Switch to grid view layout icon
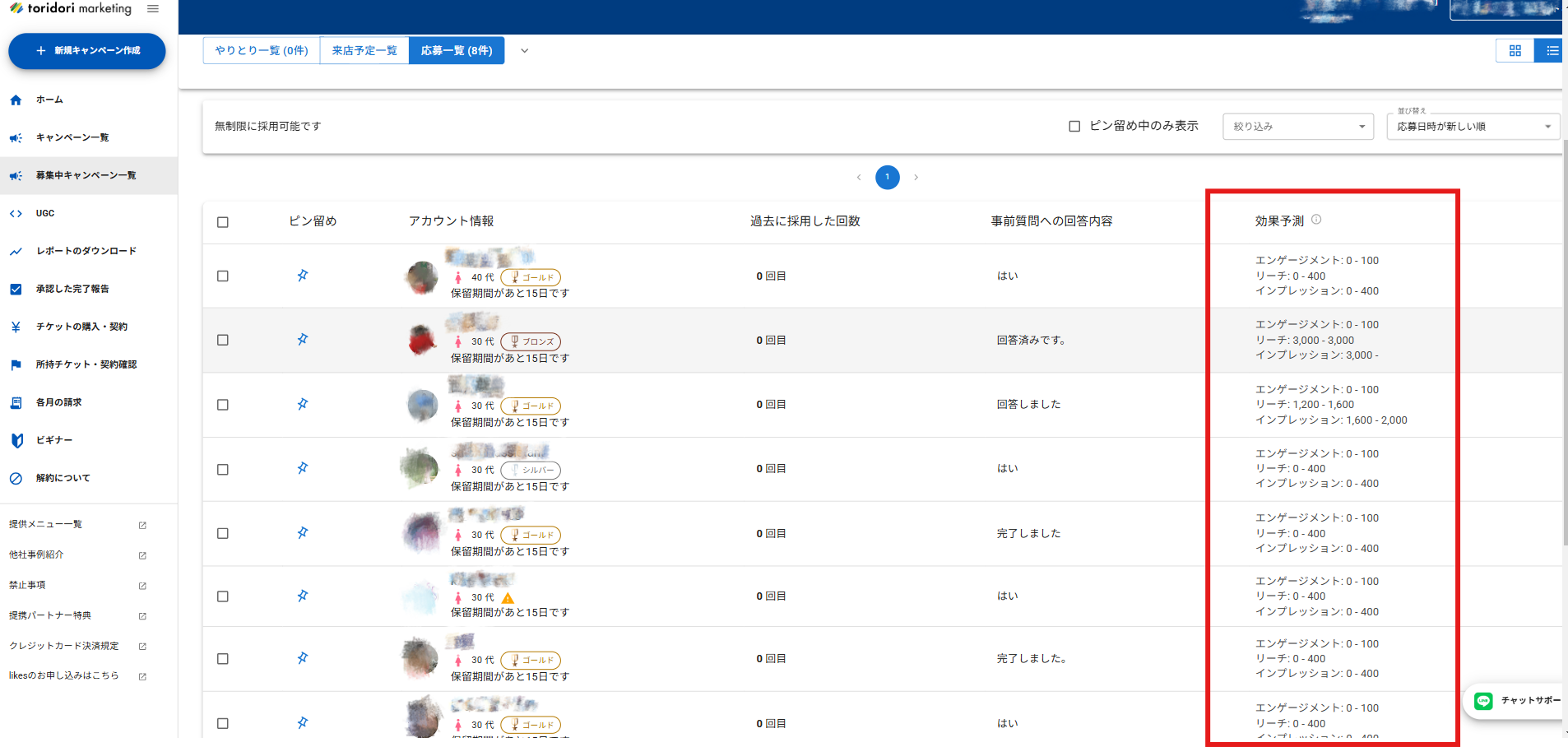 point(1515,51)
